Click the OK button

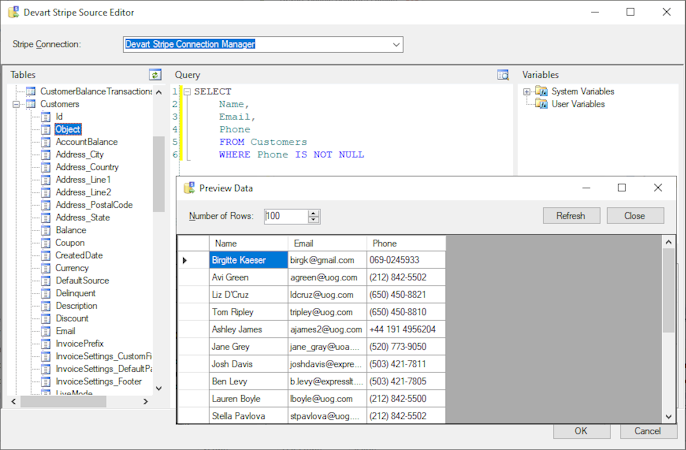(x=579, y=431)
